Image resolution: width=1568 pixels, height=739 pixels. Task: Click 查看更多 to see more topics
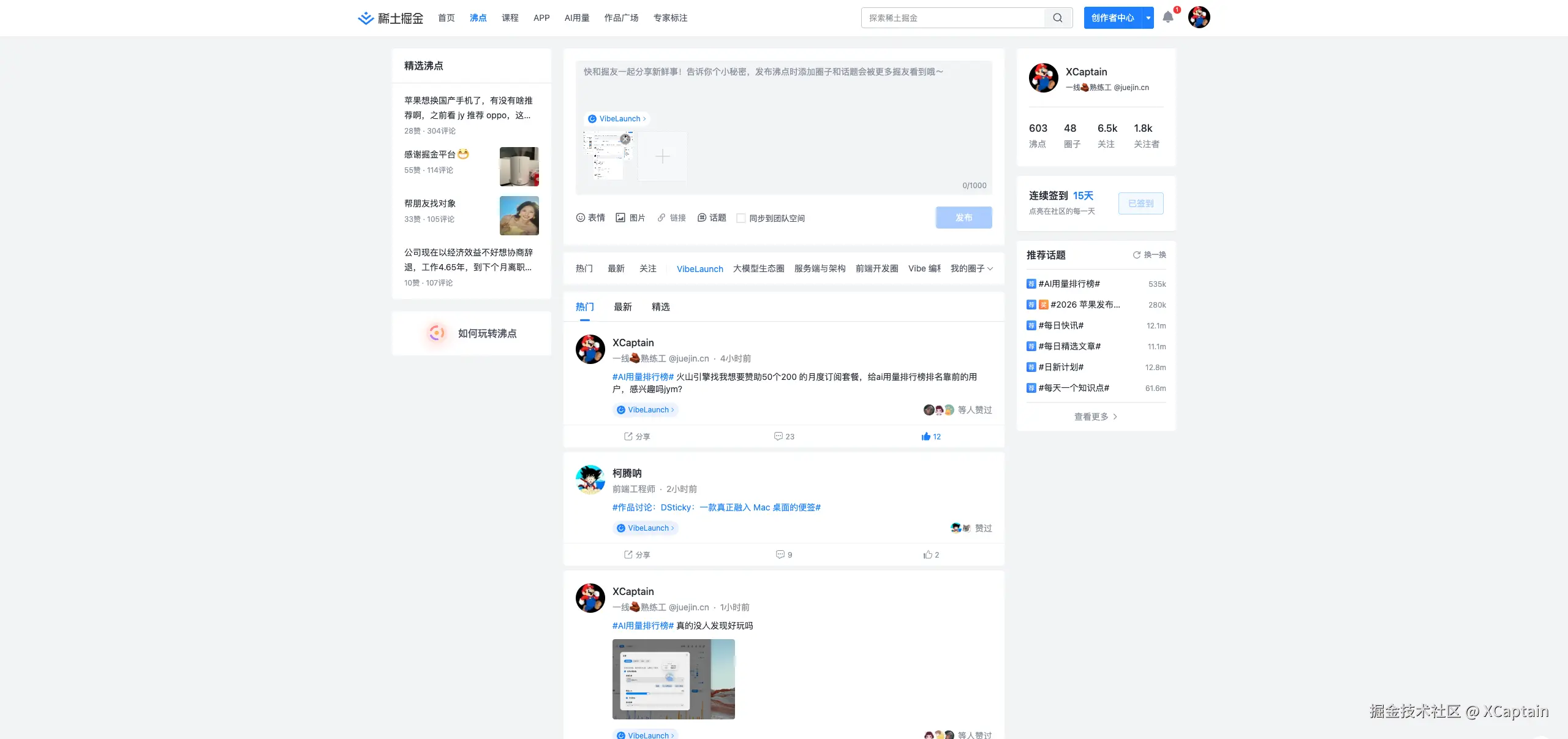[x=1096, y=417]
